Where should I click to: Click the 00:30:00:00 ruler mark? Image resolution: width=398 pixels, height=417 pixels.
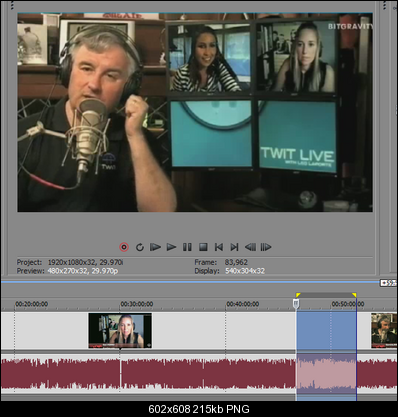click(137, 304)
